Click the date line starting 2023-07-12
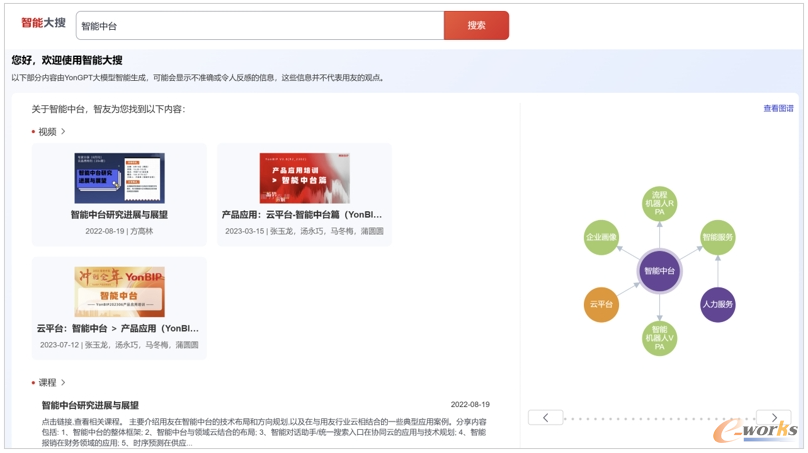 pyautogui.click(x=119, y=345)
